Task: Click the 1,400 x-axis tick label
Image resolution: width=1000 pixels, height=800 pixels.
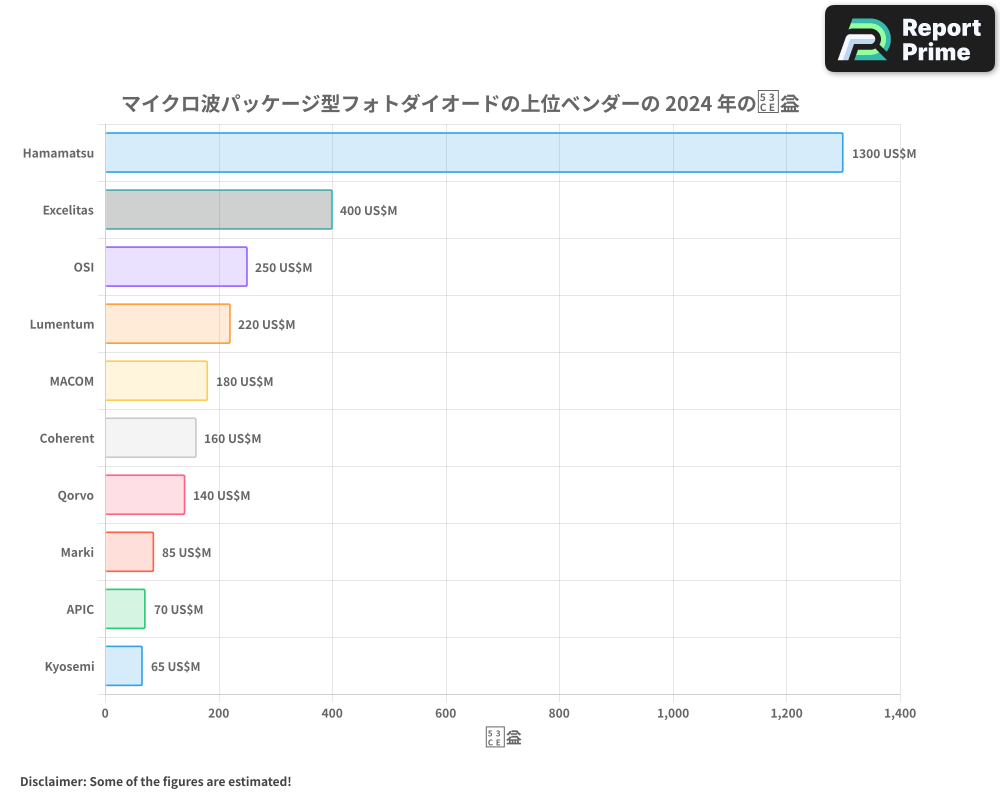Action: click(x=899, y=714)
